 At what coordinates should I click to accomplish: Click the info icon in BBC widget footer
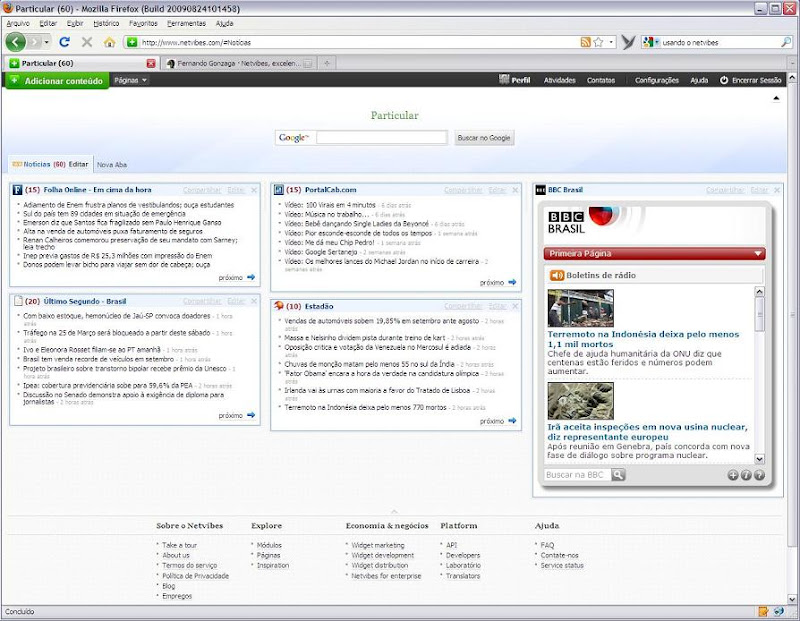point(746,475)
